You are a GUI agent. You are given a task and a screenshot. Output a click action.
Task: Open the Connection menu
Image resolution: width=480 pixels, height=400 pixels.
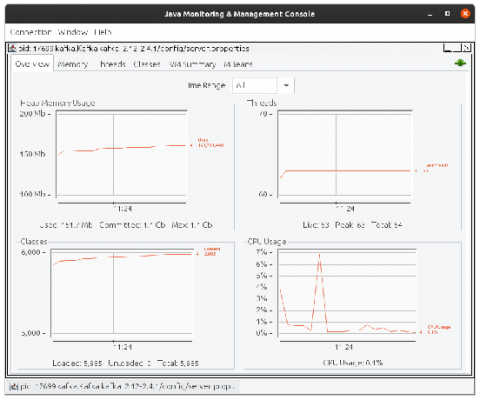click(30, 32)
